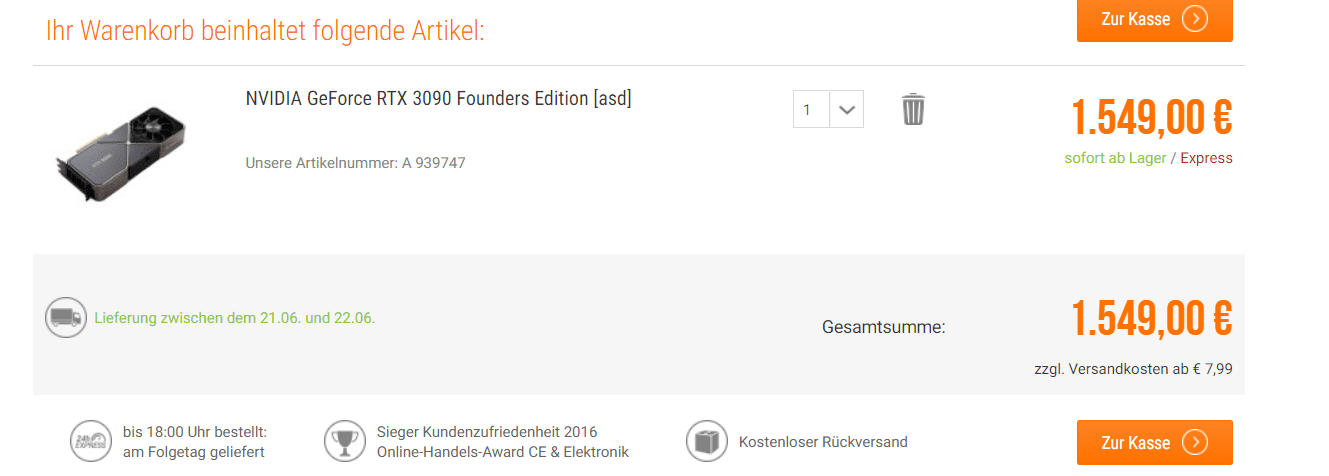Click the trash icon to remove the RTX 3090
This screenshot has height=476, width=1329.
913,109
